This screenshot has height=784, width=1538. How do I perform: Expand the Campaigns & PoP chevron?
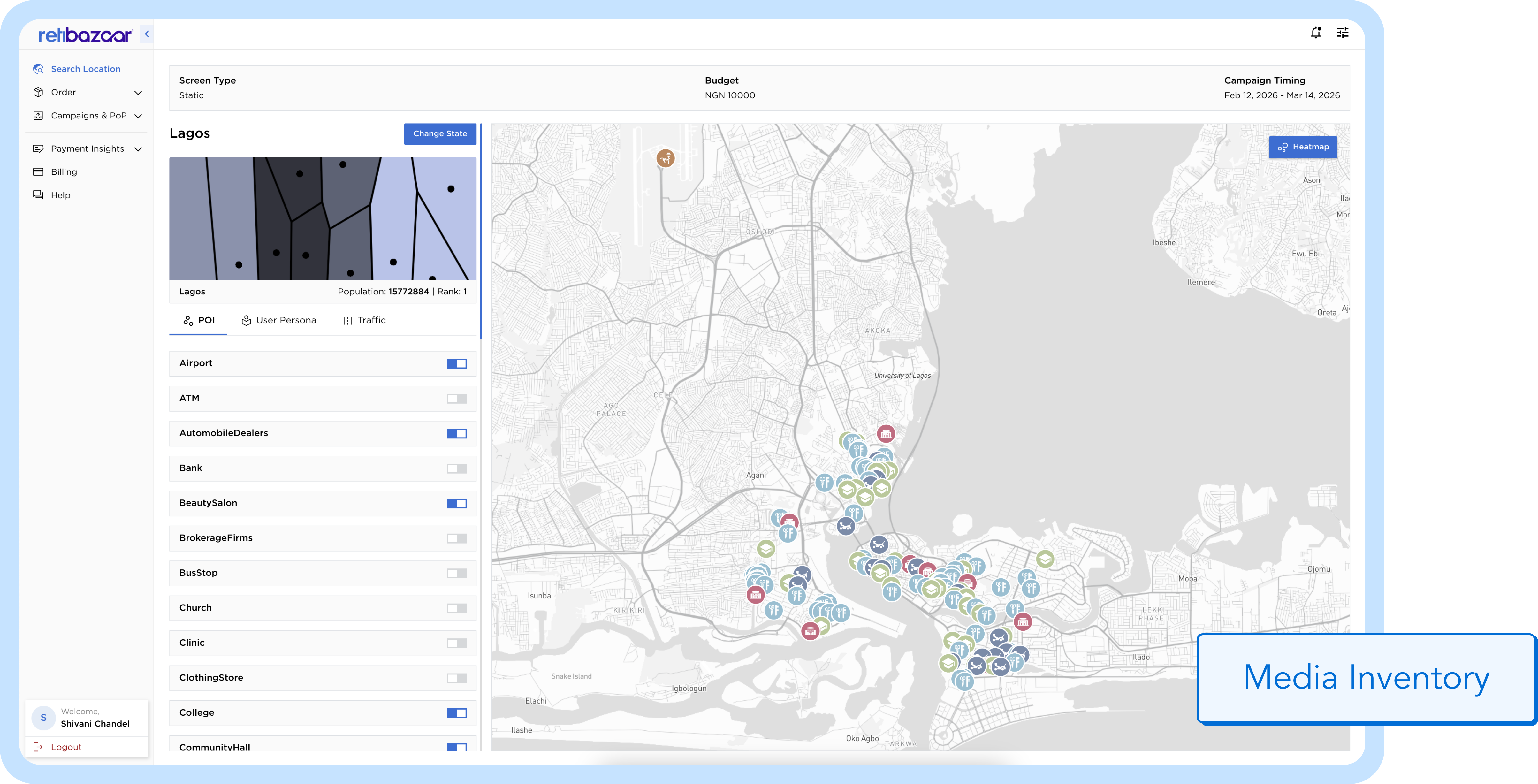click(138, 116)
